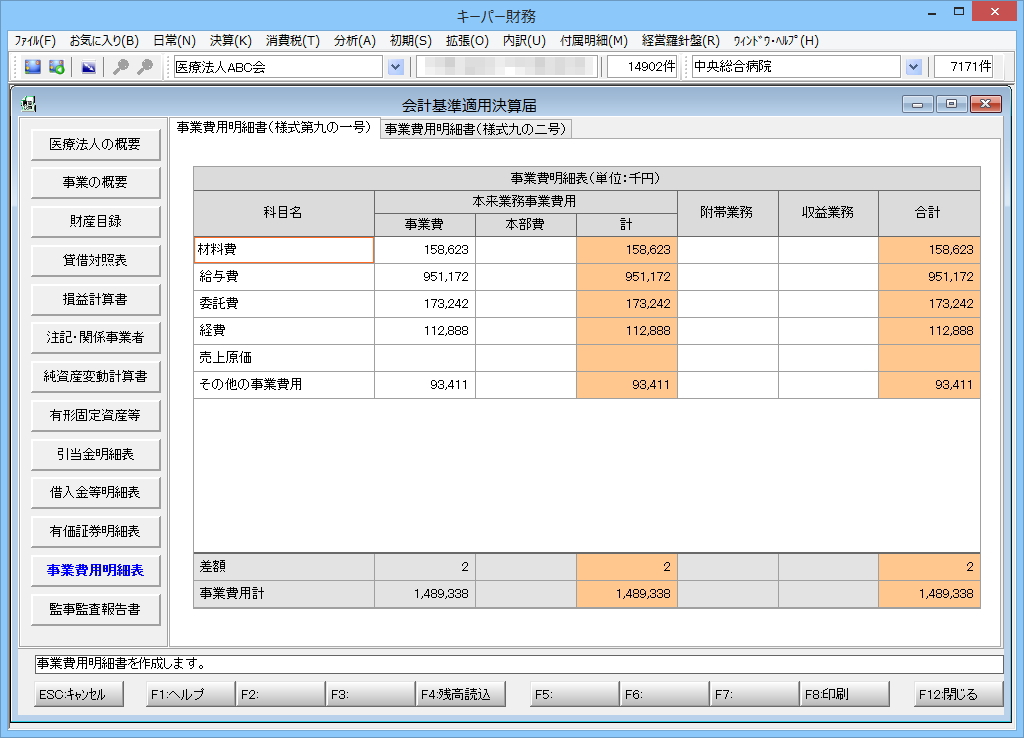Viewport: 1024px width, 738px height.
Task: Open the 中央総合病院 dropdown list
Action: pyautogui.click(x=913, y=67)
